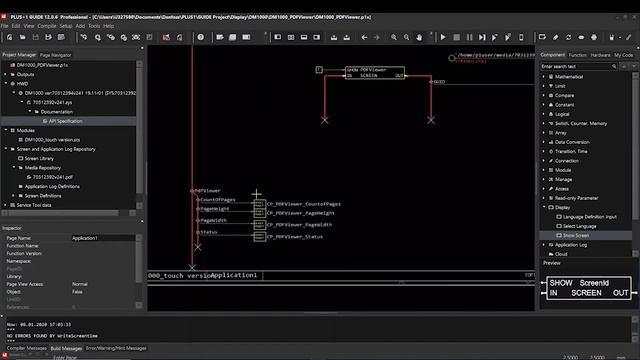Click CP_PDFViewer_CountofPages label on canvas
Screen dimensions: 640x360
coord(304,204)
